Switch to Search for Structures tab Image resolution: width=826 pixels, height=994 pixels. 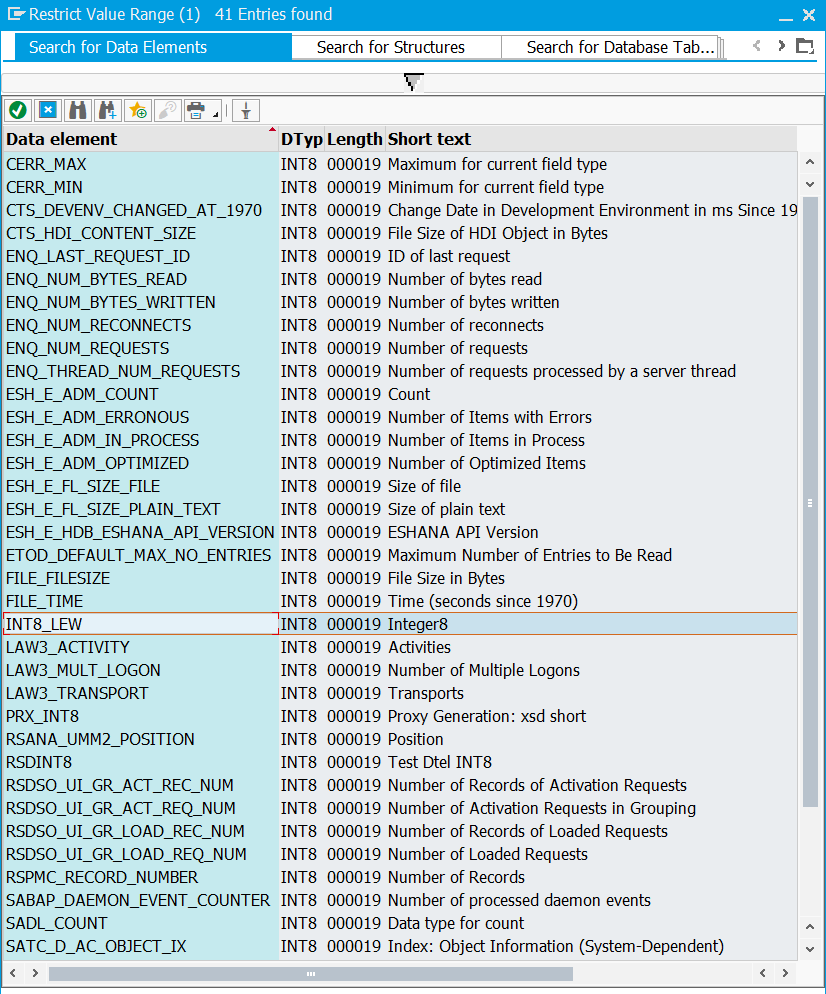(x=390, y=47)
